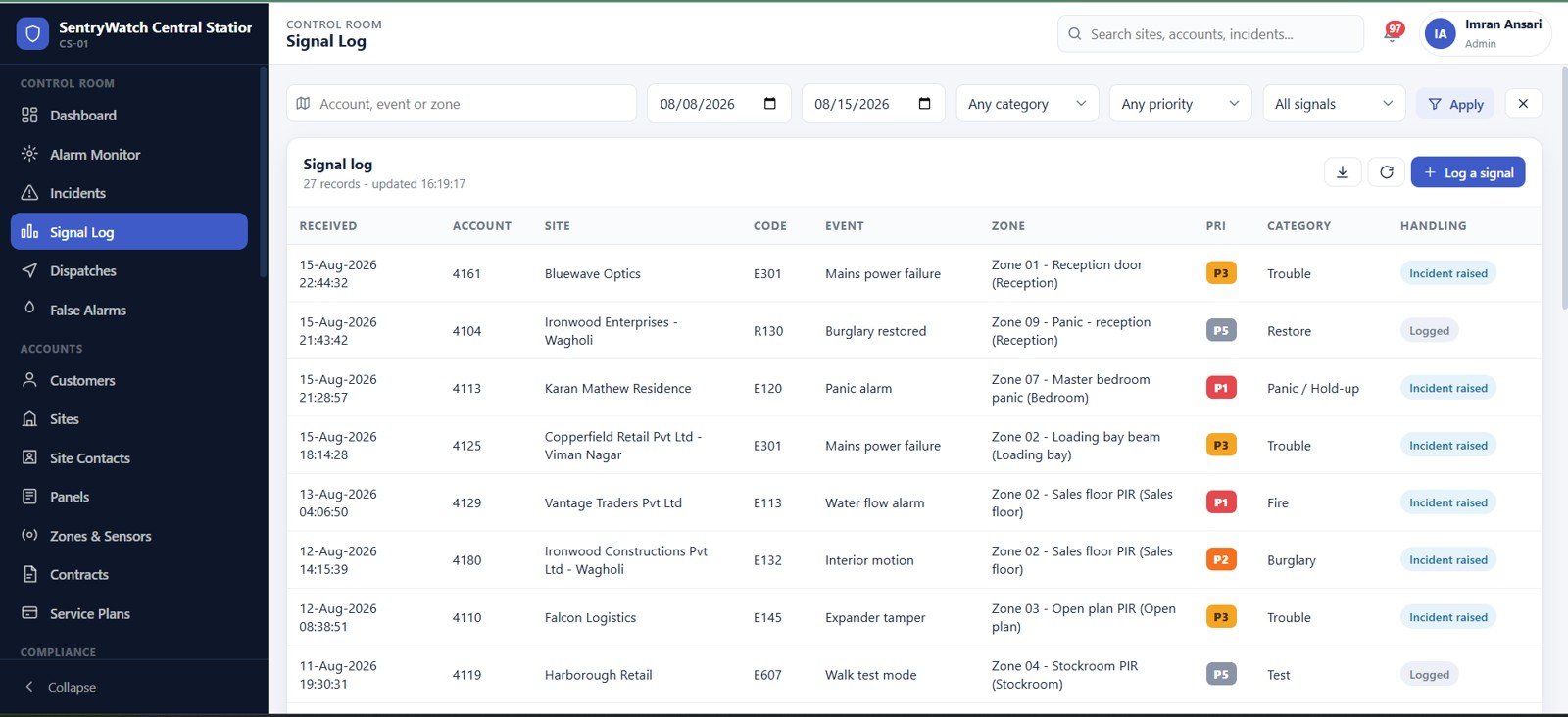This screenshot has height=717, width=1568.
Task: Select Vantage Traders Pvt Ltd site
Action: [612, 502]
